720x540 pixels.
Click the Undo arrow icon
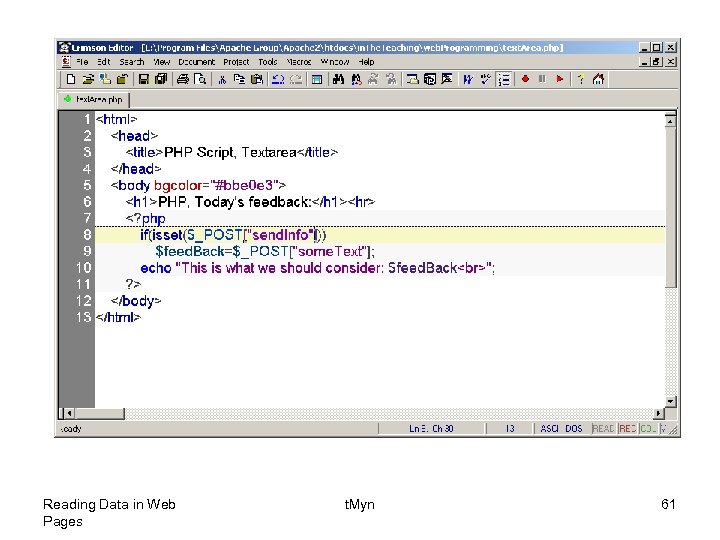click(278, 79)
